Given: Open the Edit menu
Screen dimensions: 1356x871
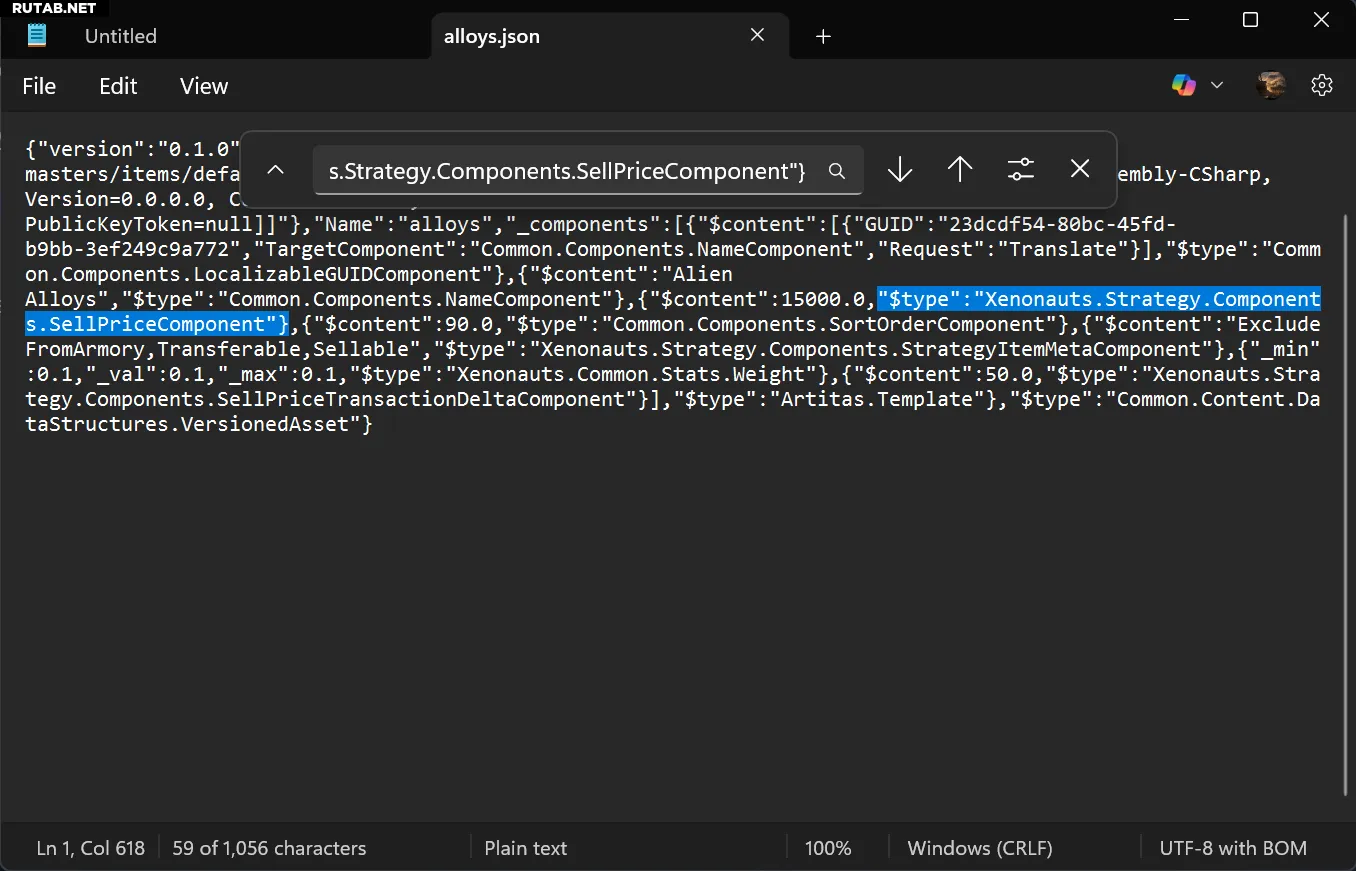Looking at the screenshot, I should [118, 86].
